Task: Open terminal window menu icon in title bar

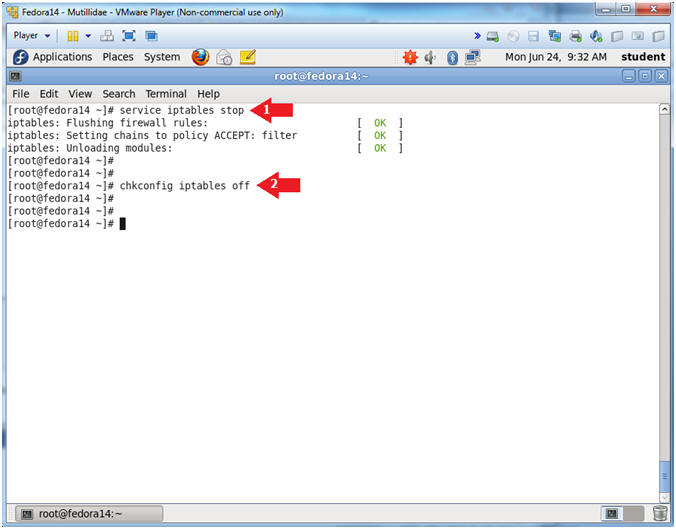Action: click(16, 76)
